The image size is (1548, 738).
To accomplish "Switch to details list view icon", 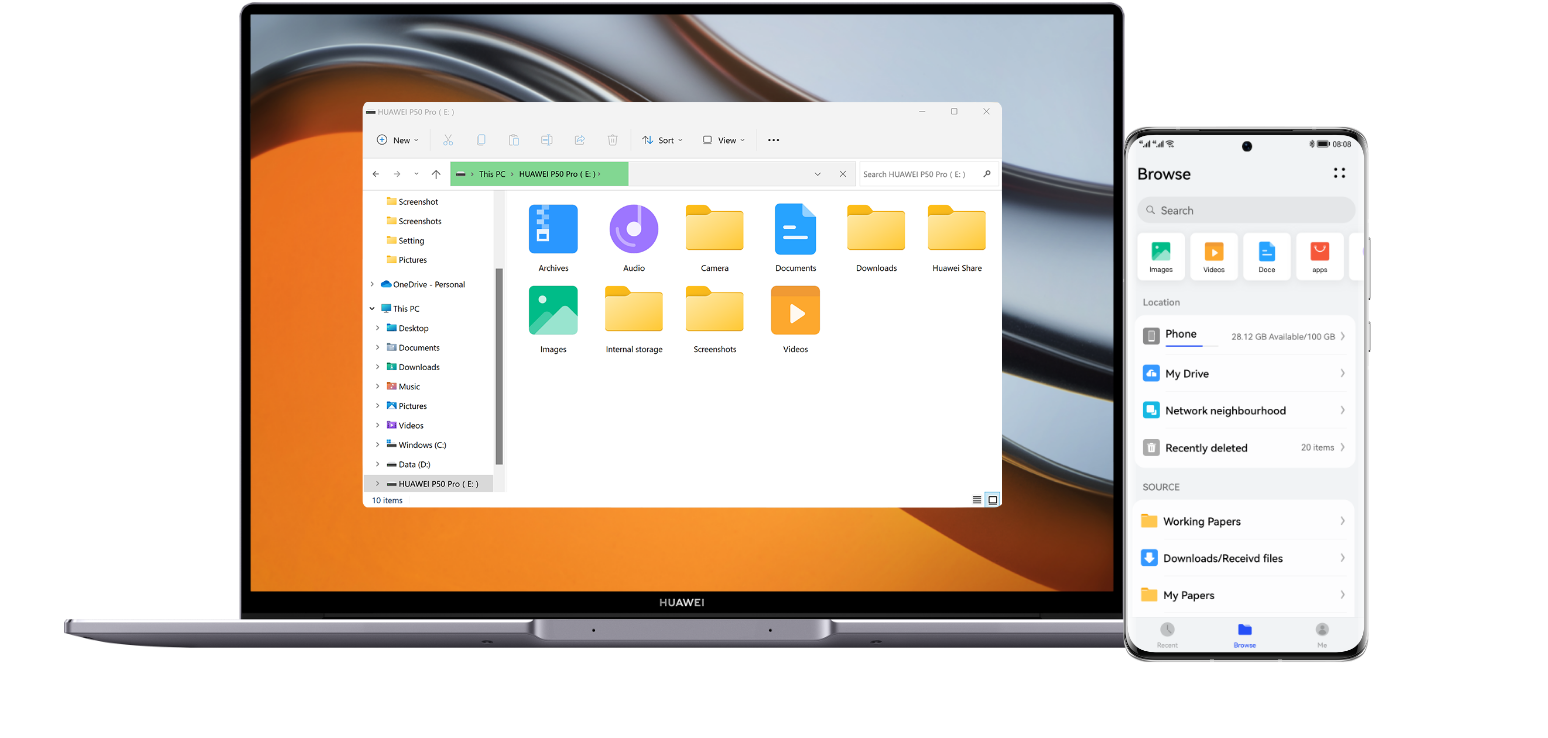I will (x=977, y=499).
